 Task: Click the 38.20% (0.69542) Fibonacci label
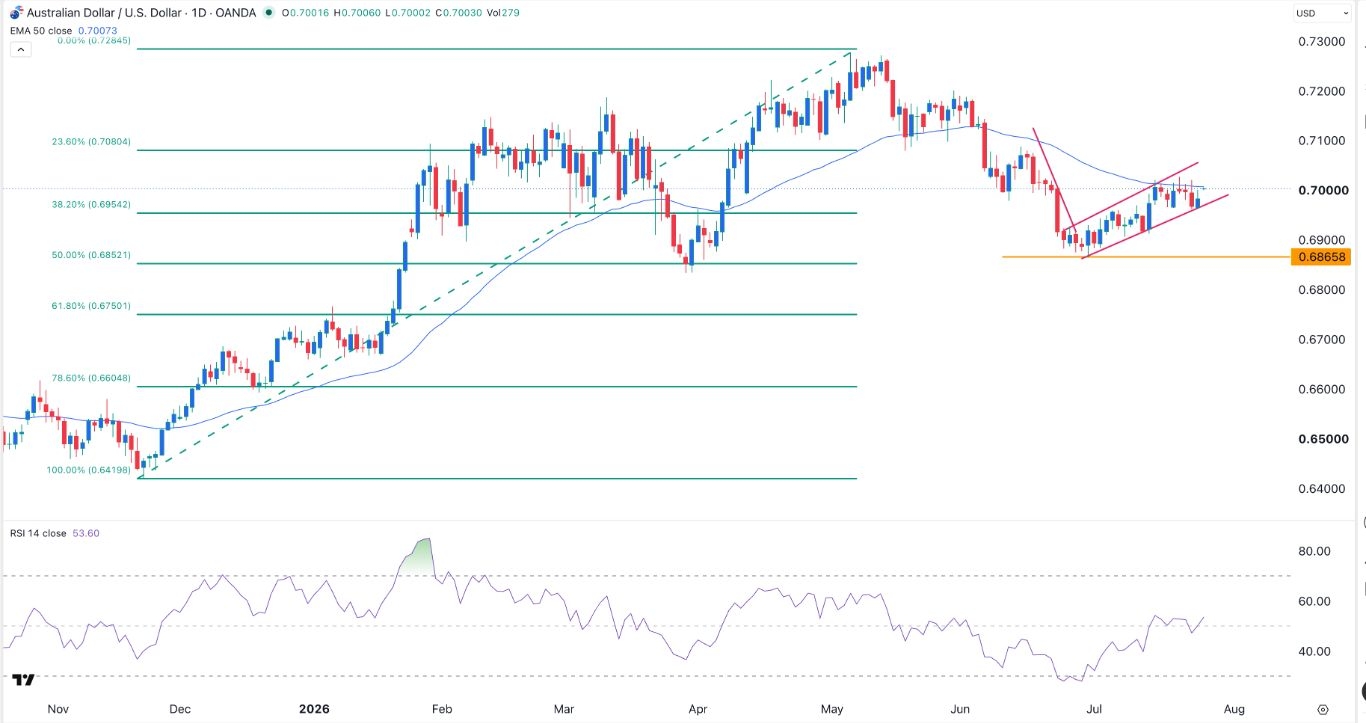[x=92, y=204]
